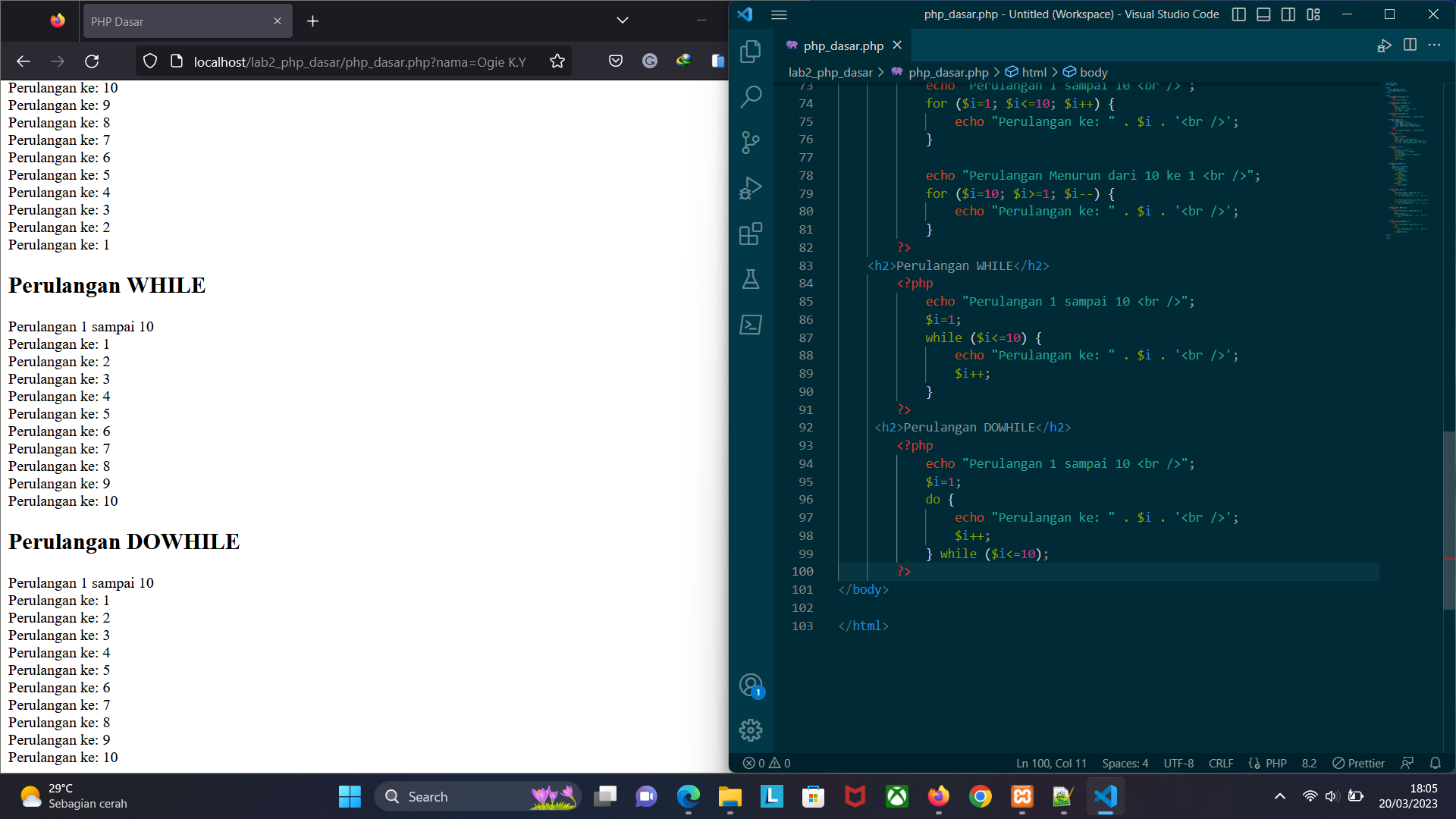This screenshot has width=1456, height=819.
Task: Open the Source Control view
Action: [x=750, y=142]
